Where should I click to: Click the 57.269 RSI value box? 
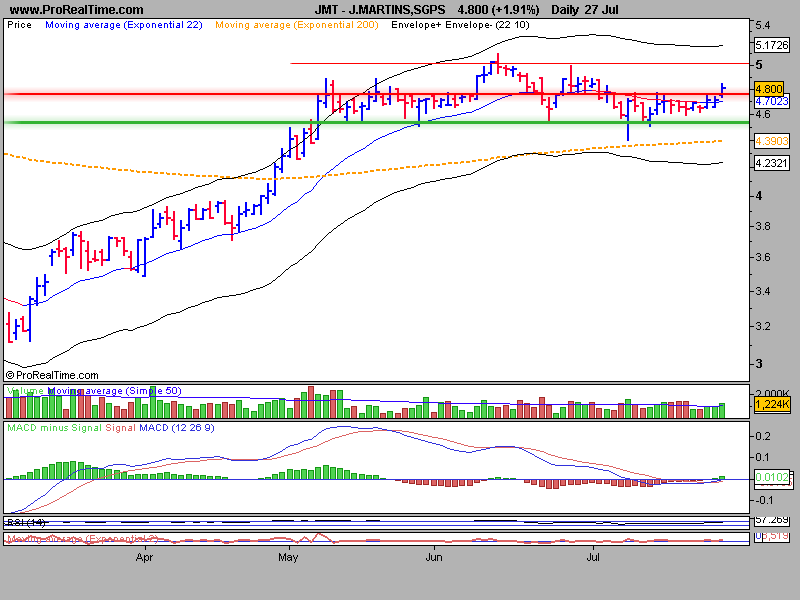coord(771,520)
